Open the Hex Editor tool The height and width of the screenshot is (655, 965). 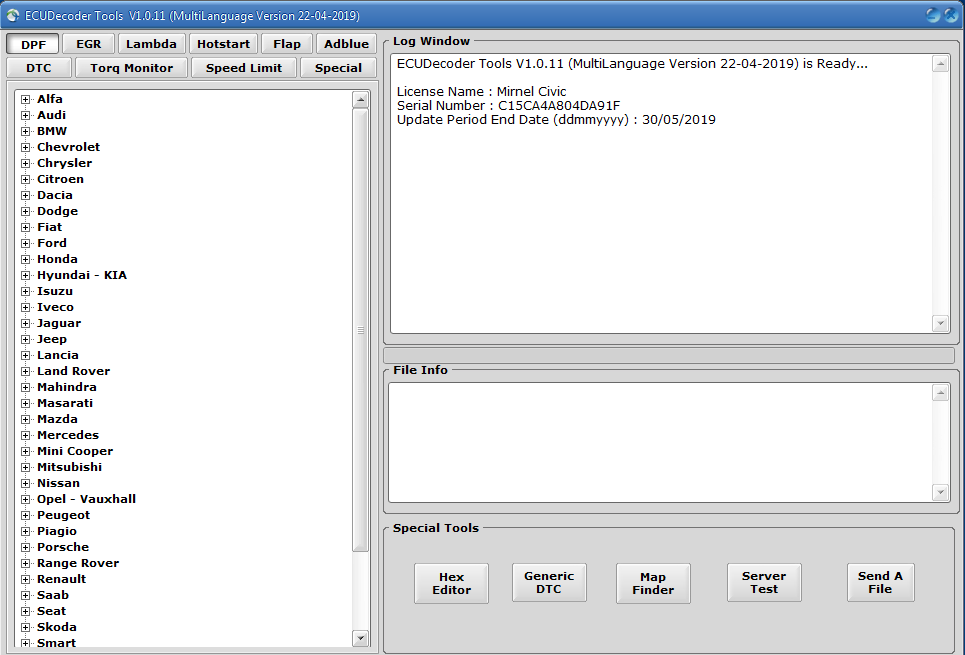tap(451, 583)
